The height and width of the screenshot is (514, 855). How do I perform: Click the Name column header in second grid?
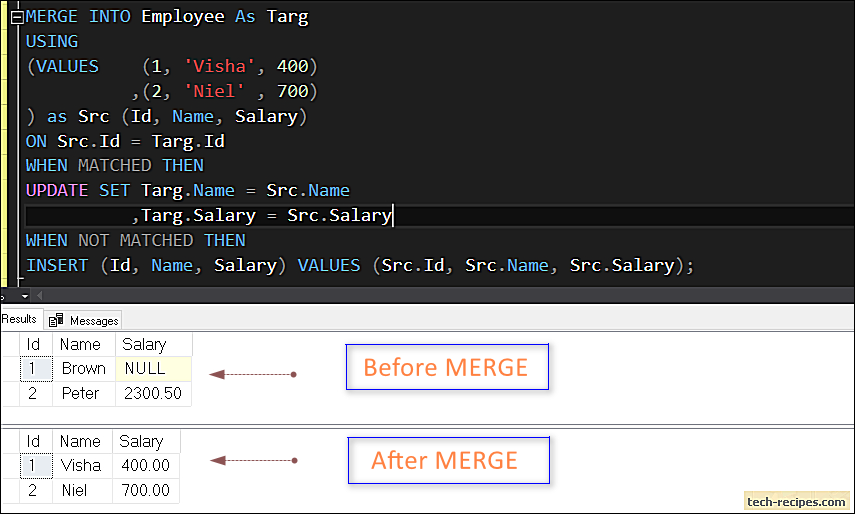pyautogui.click(x=82, y=442)
